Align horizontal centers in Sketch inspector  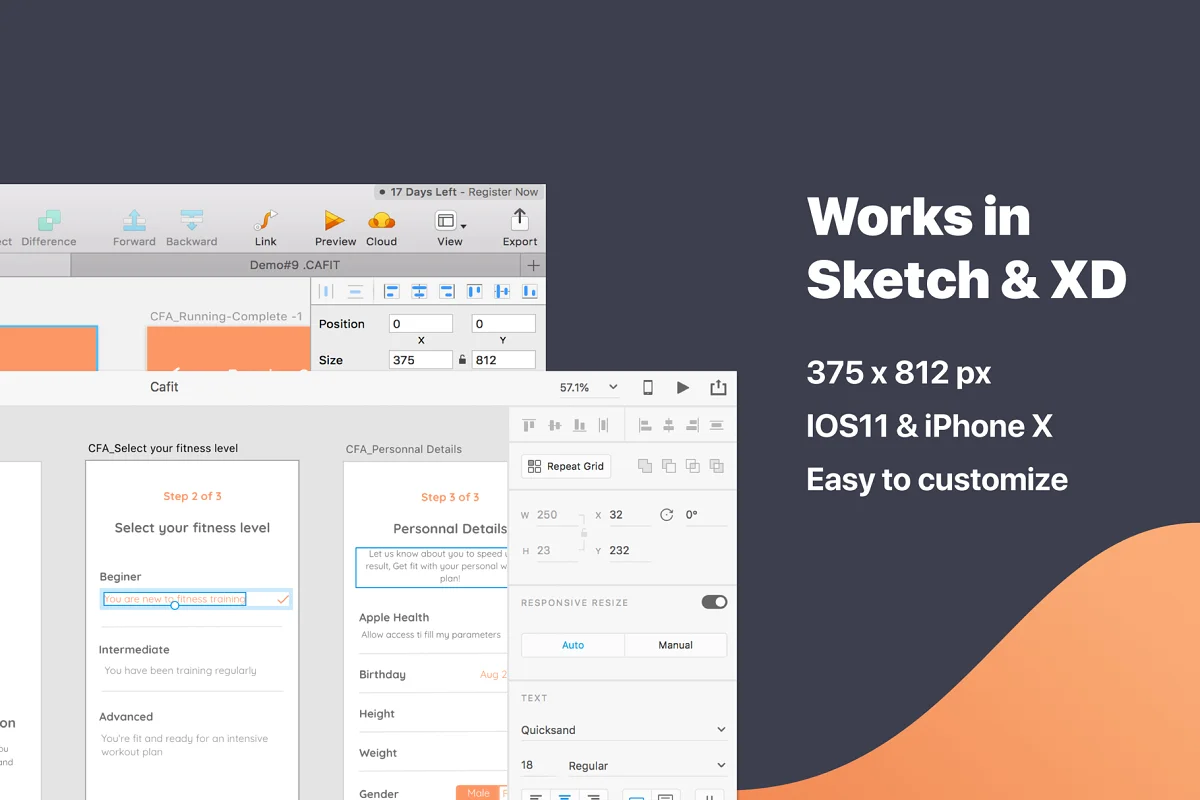tap(419, 292)
